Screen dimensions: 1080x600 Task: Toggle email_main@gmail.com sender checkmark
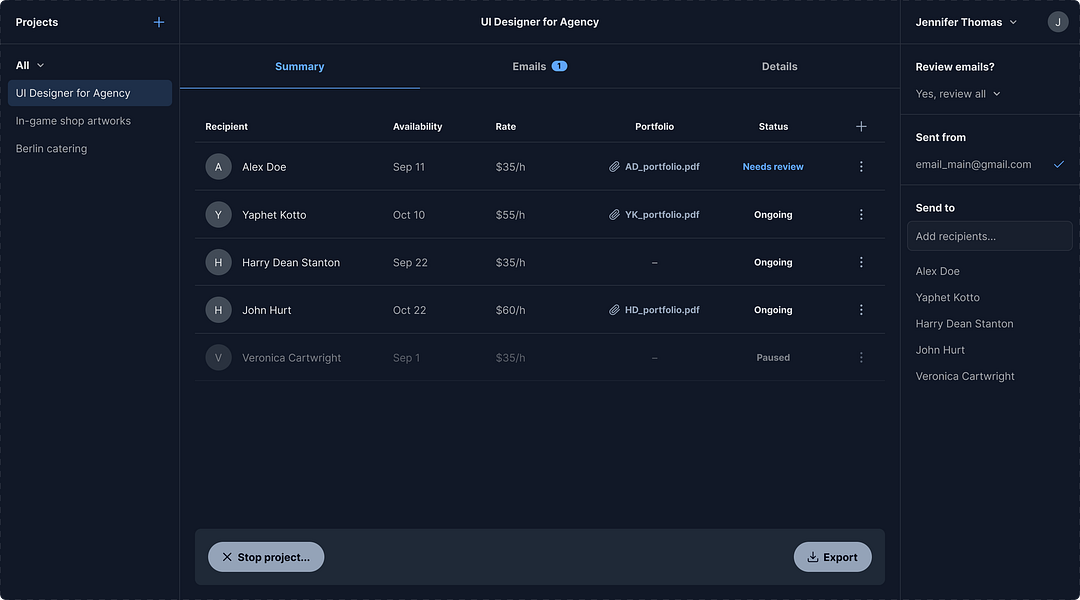pyautogui.click(x=1059, y=164)
